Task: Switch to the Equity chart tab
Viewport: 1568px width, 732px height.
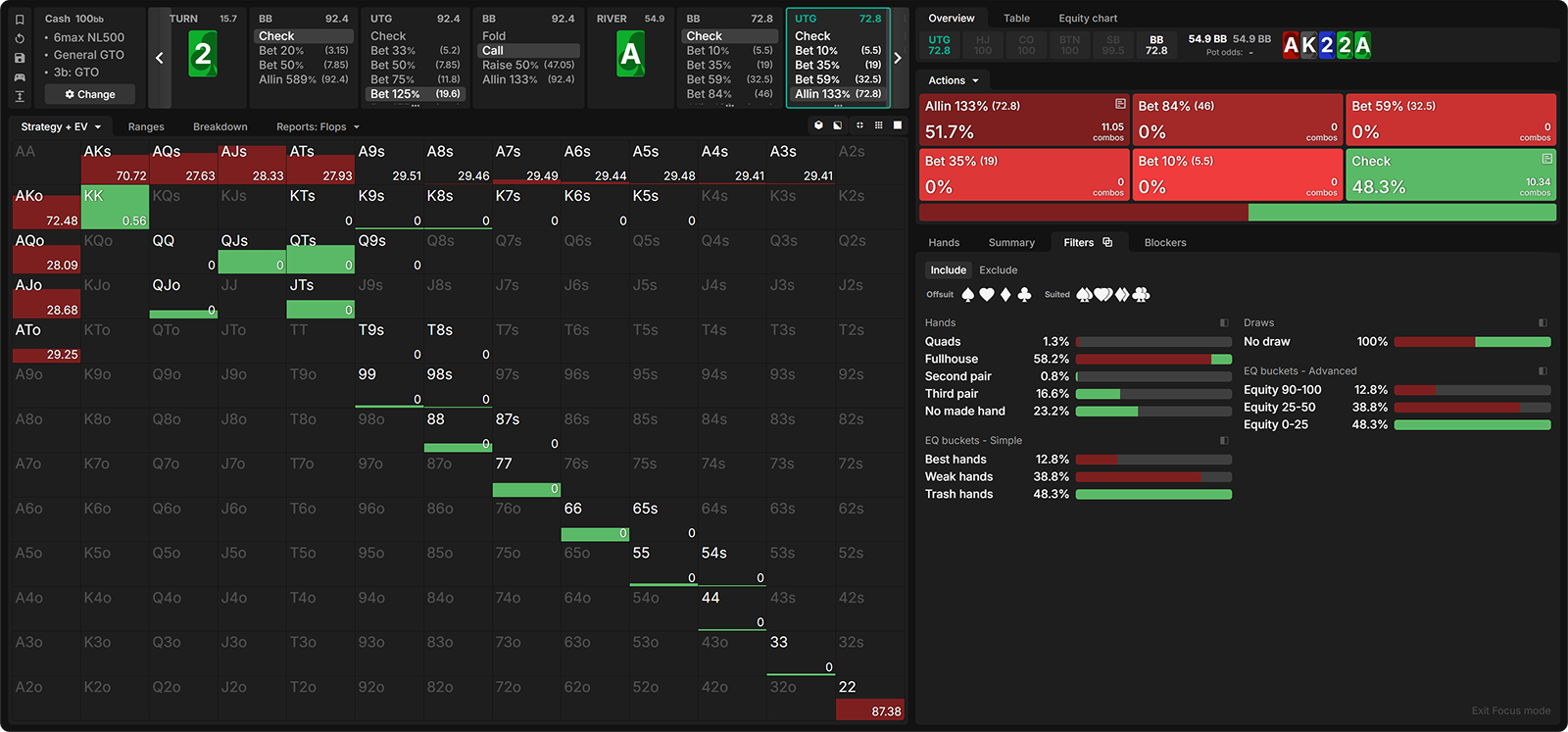Action: point(1088,19)
